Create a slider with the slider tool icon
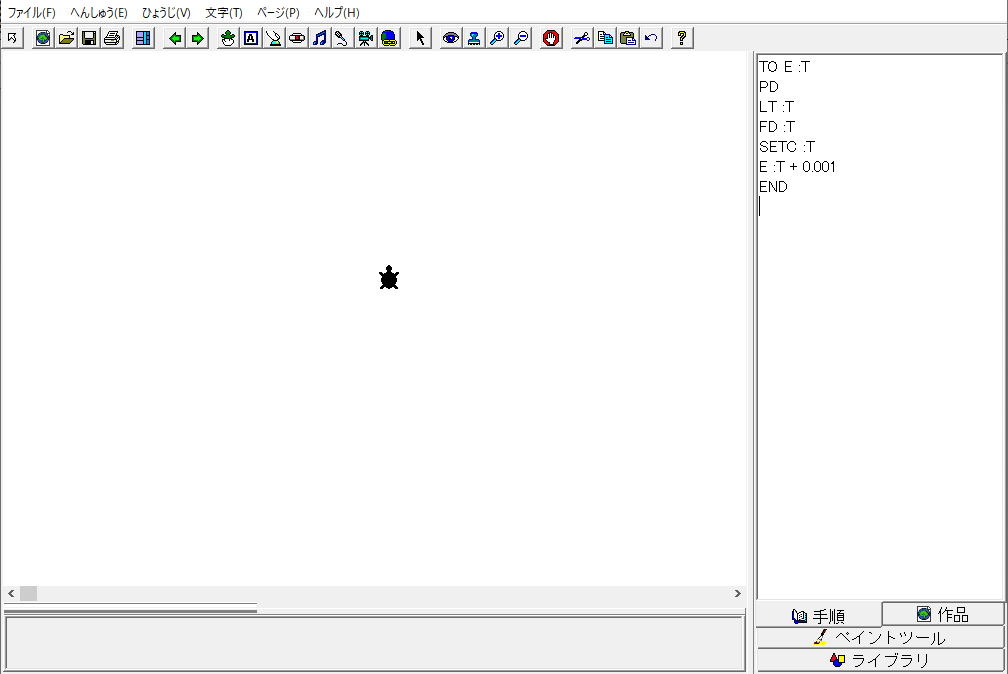This screenshot has width=1008, height=674. coord(274,38)
